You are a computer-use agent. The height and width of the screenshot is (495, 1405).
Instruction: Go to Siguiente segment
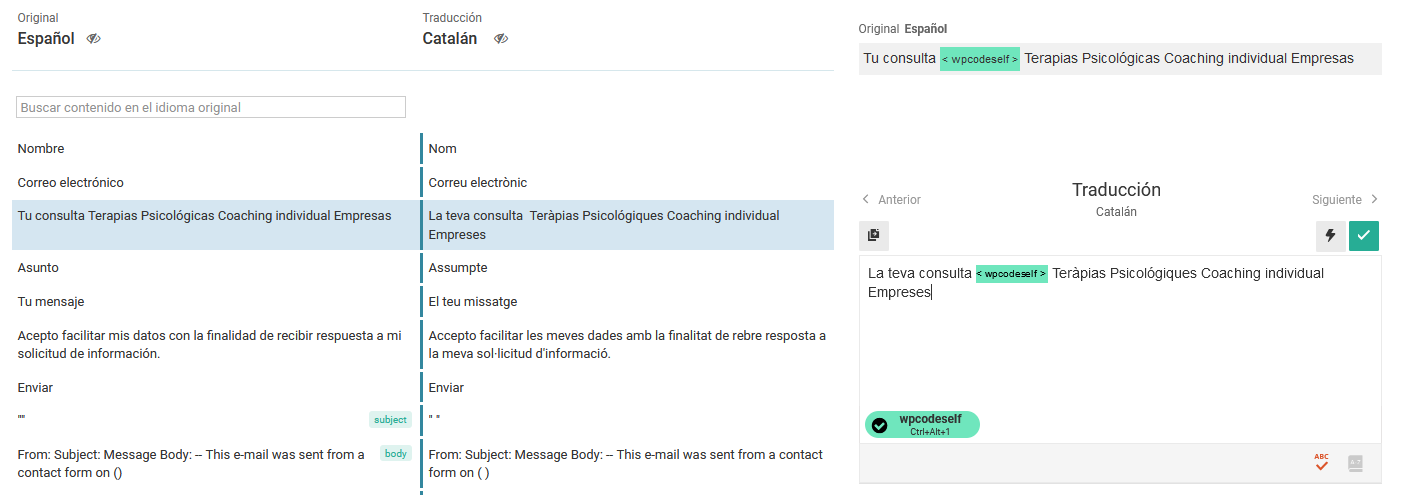pyautogui.click(x=1345, y=200)
